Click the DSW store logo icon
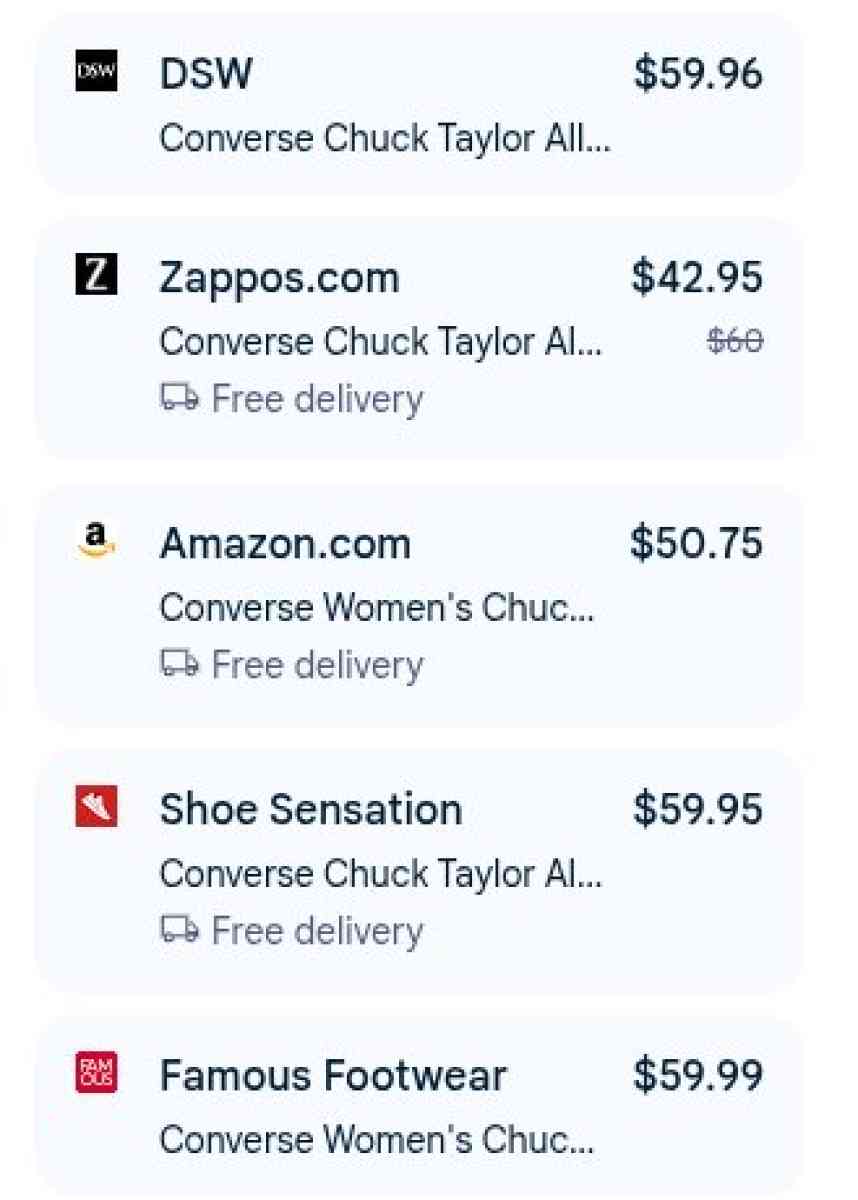Screen dimensions: 858x1200 [x=95, y=70]
